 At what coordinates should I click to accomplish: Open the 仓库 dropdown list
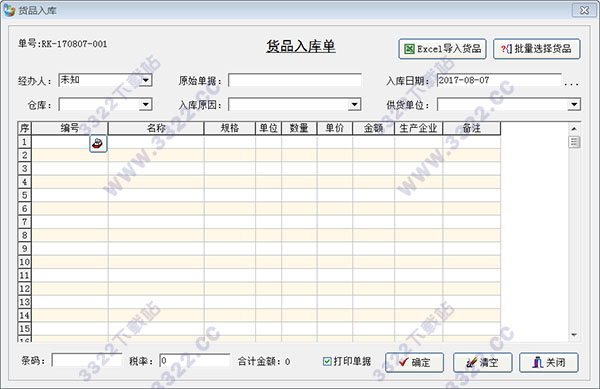pyautogui.click(x=145, y=104)
